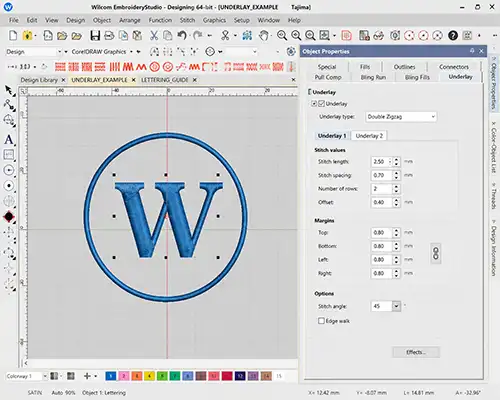This screenshot has height=400, width=500.
Task: Click the Zoom In magnifier icon
Action: (x=296, y=35)
